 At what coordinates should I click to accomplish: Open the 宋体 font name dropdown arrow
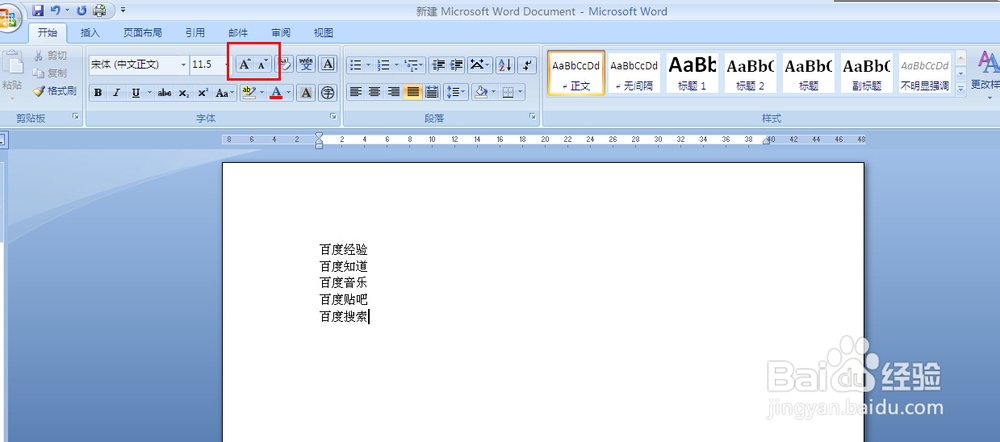coord(184,64)
